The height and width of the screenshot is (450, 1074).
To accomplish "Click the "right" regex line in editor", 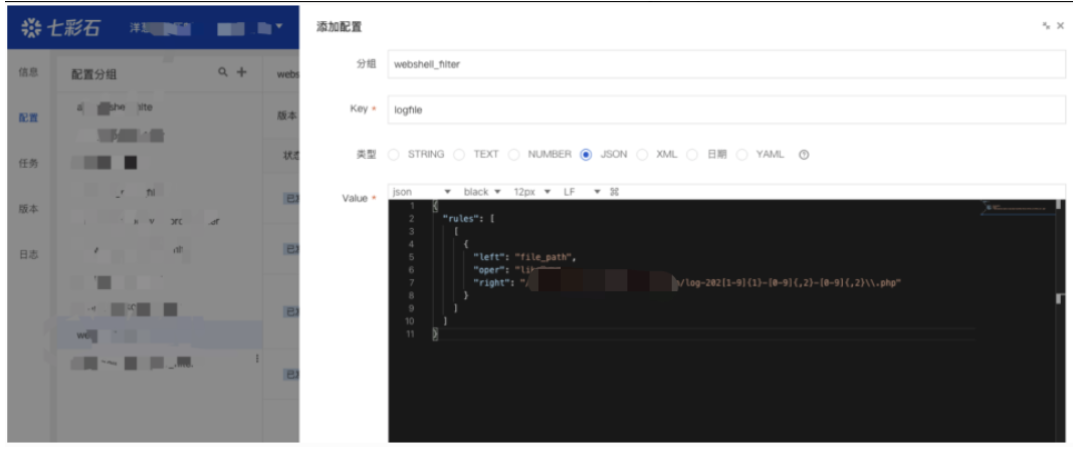I will pos(686,282).
